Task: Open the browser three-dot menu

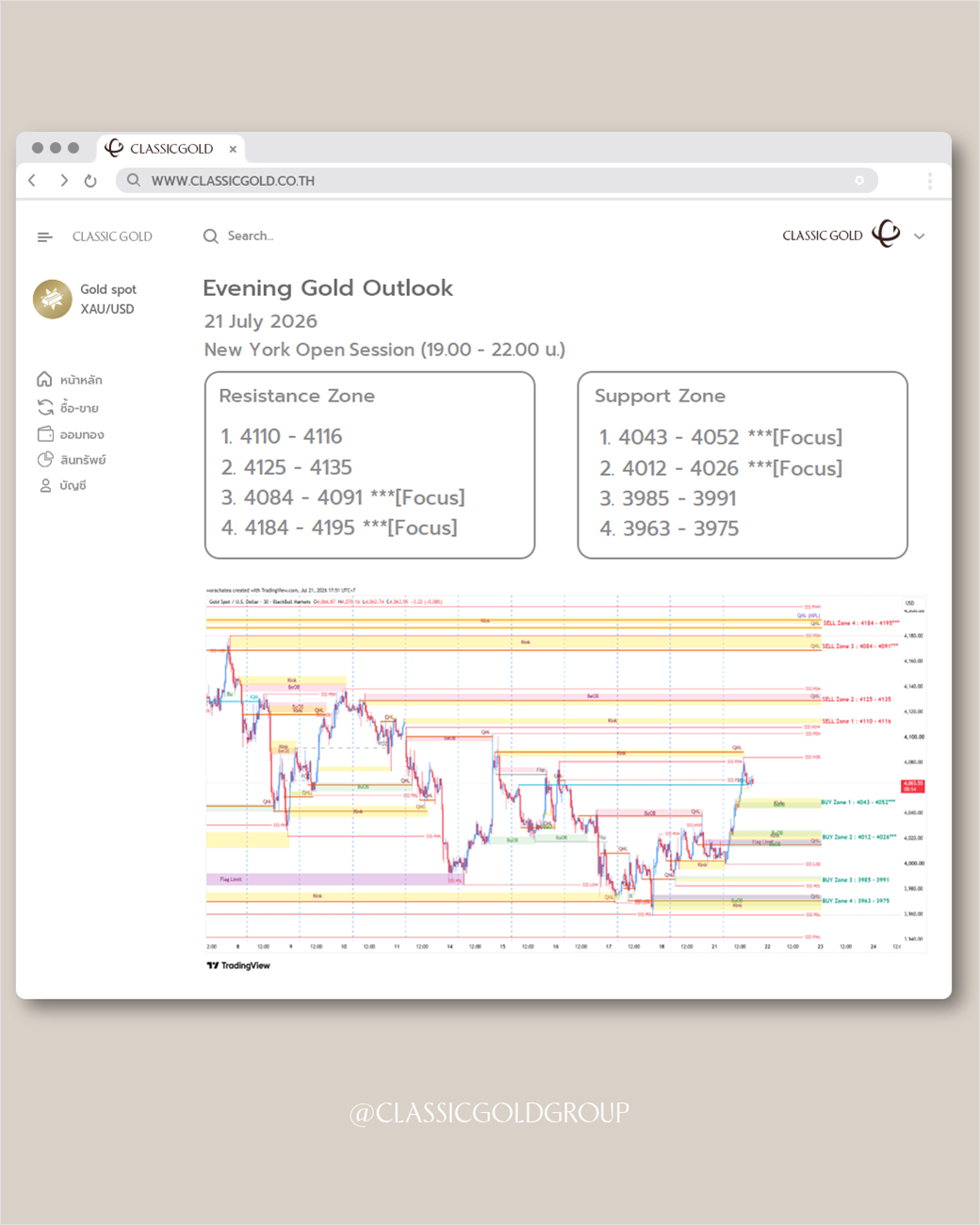Action: [x=929, y=181]
